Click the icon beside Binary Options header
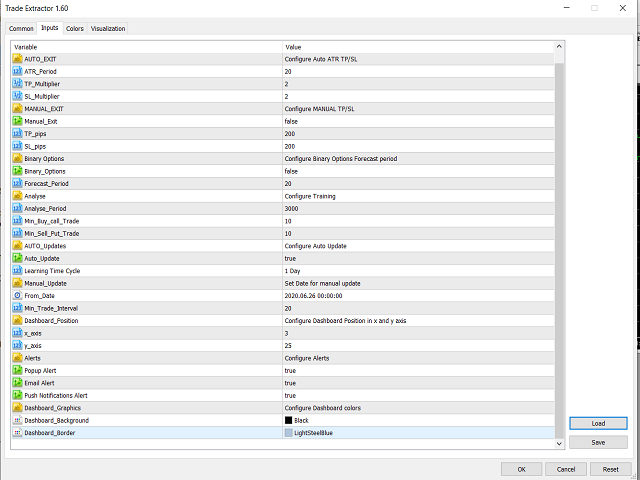Viewport: 640px width, 480px height. (x=17, y=159)
